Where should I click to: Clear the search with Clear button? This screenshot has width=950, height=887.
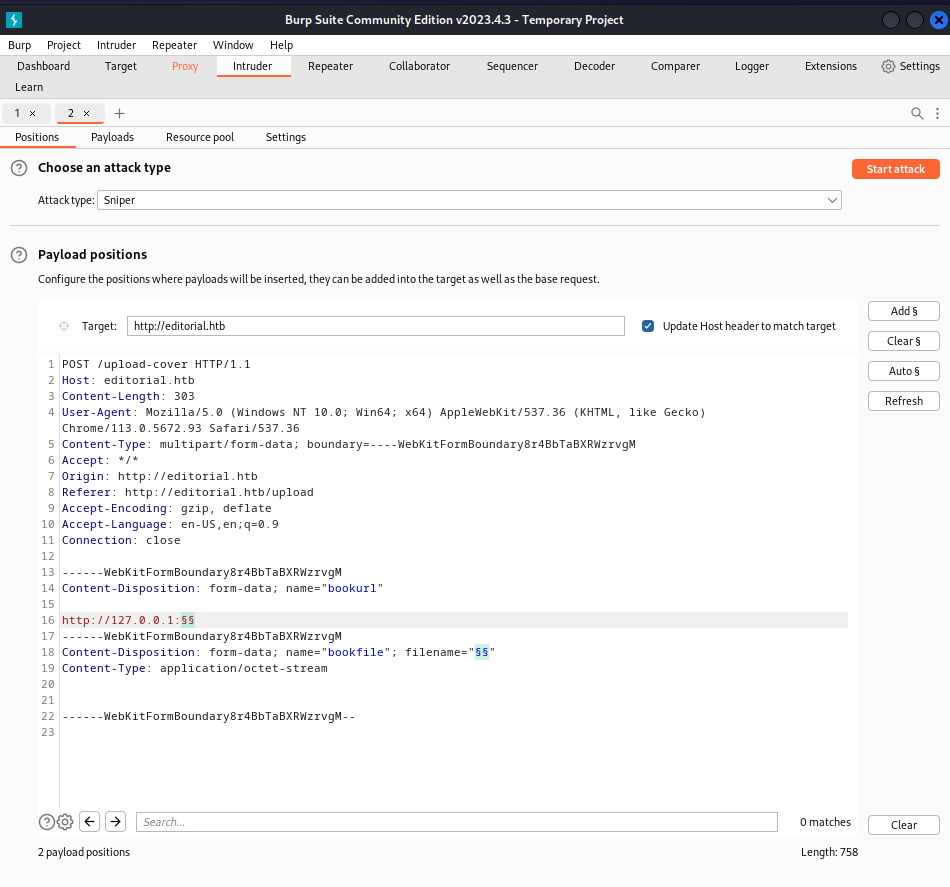(x=904, y=825)
